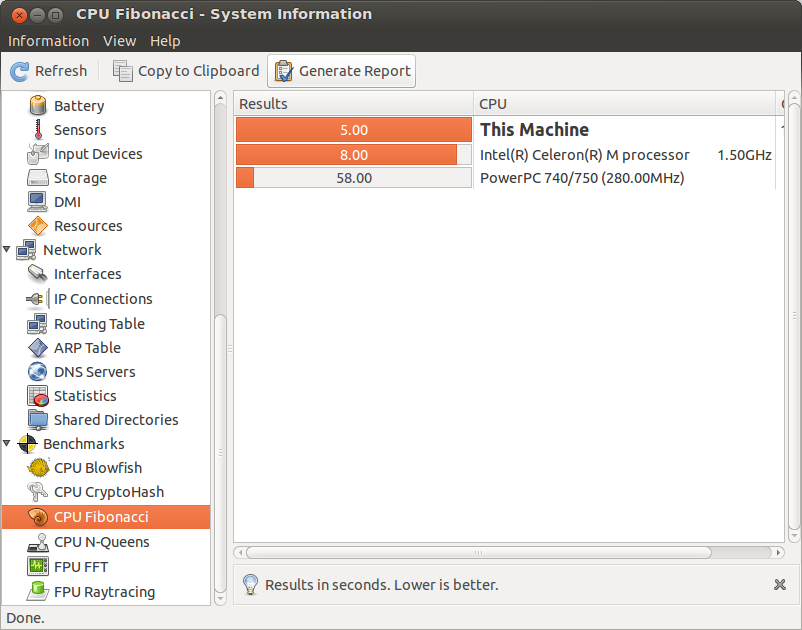
Task: Open the Resources diamond icon
Action: pyautogui.click(x=38, y=226)
